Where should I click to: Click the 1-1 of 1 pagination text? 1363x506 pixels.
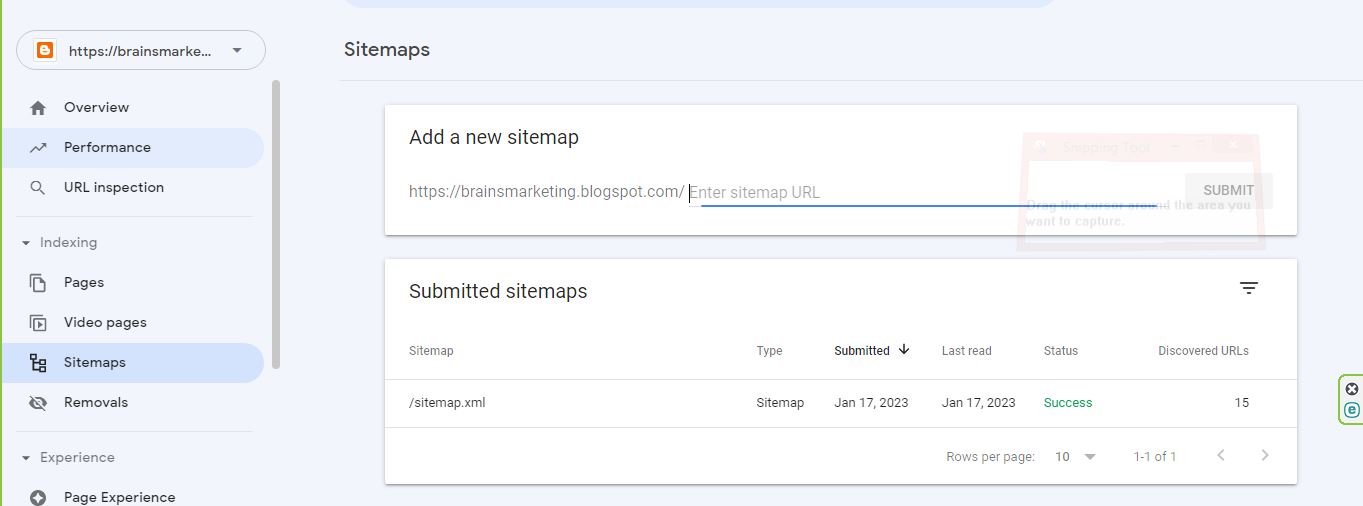click(1154, 457)
